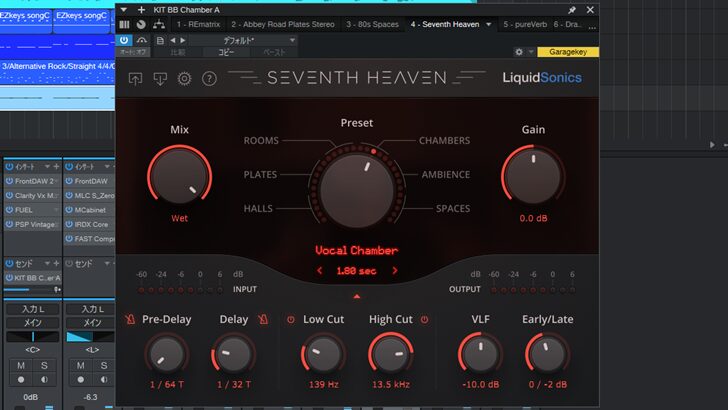
Task: Select the HALLS preset category
Action: pos(258,208)
